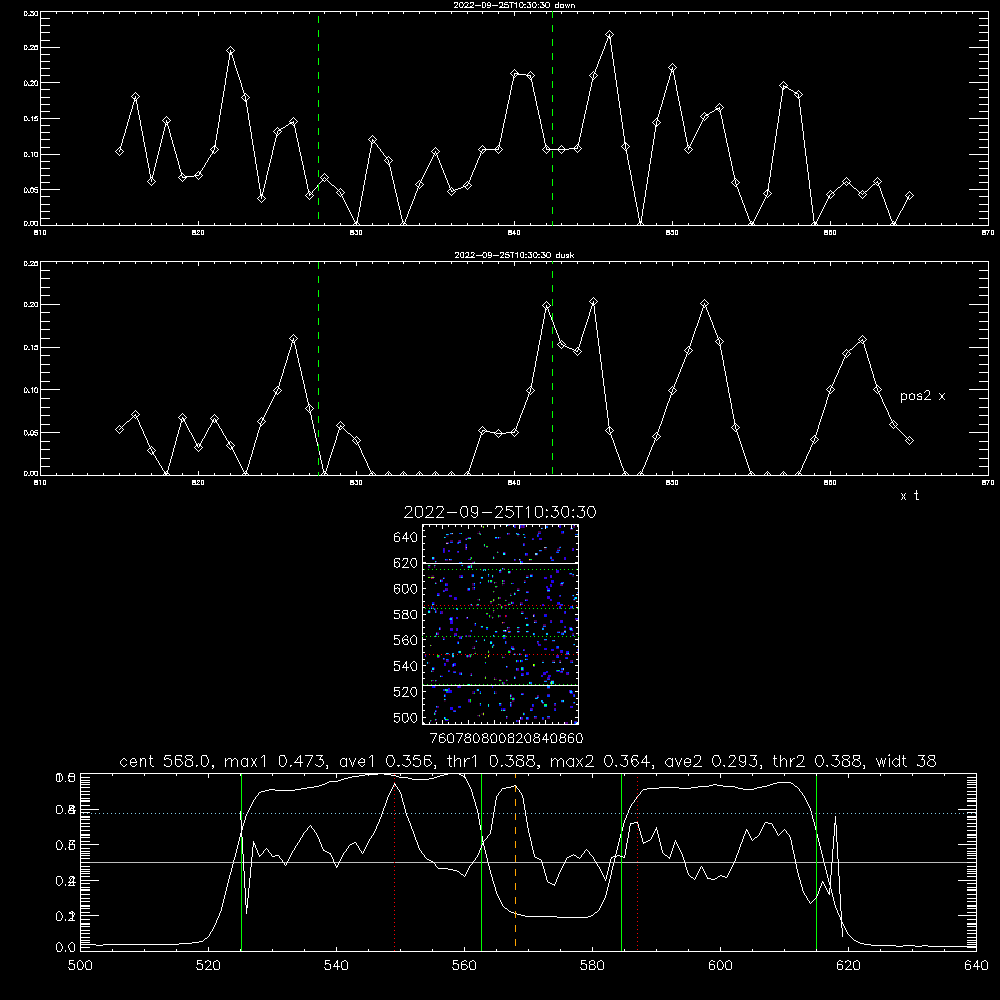1000x1000 pixels.
Task: Click the right red dotted line in bottom plot
Action: point(638,861)
